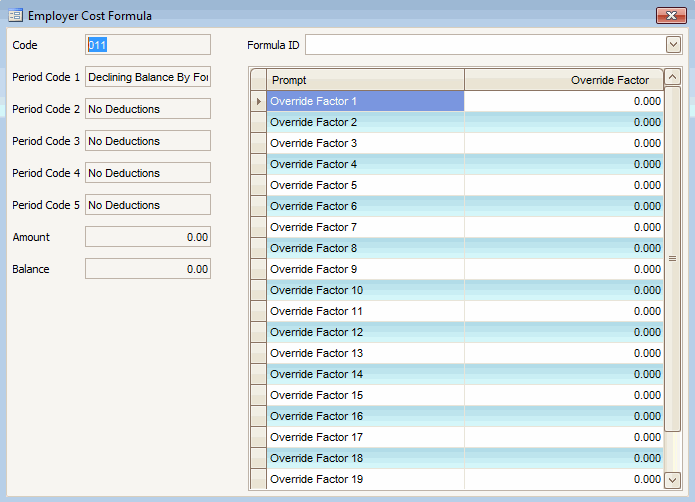Viewport: 695px width, 502px height.
Task: Click the vertical scrollbar thumb
Action: (x=673, y=258)
